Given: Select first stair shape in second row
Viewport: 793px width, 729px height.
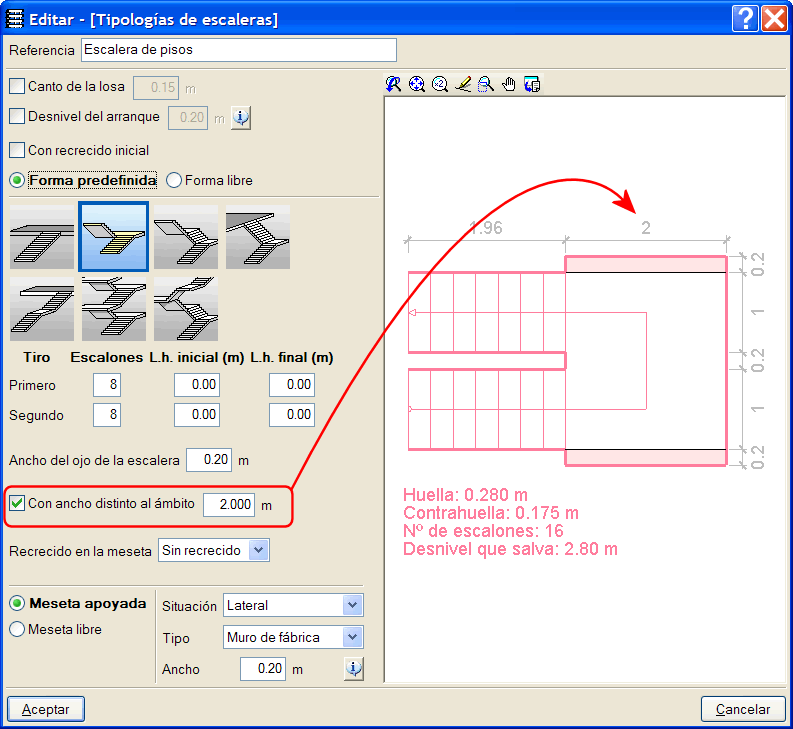Looking at the screenshot, I should pos(42,309).
